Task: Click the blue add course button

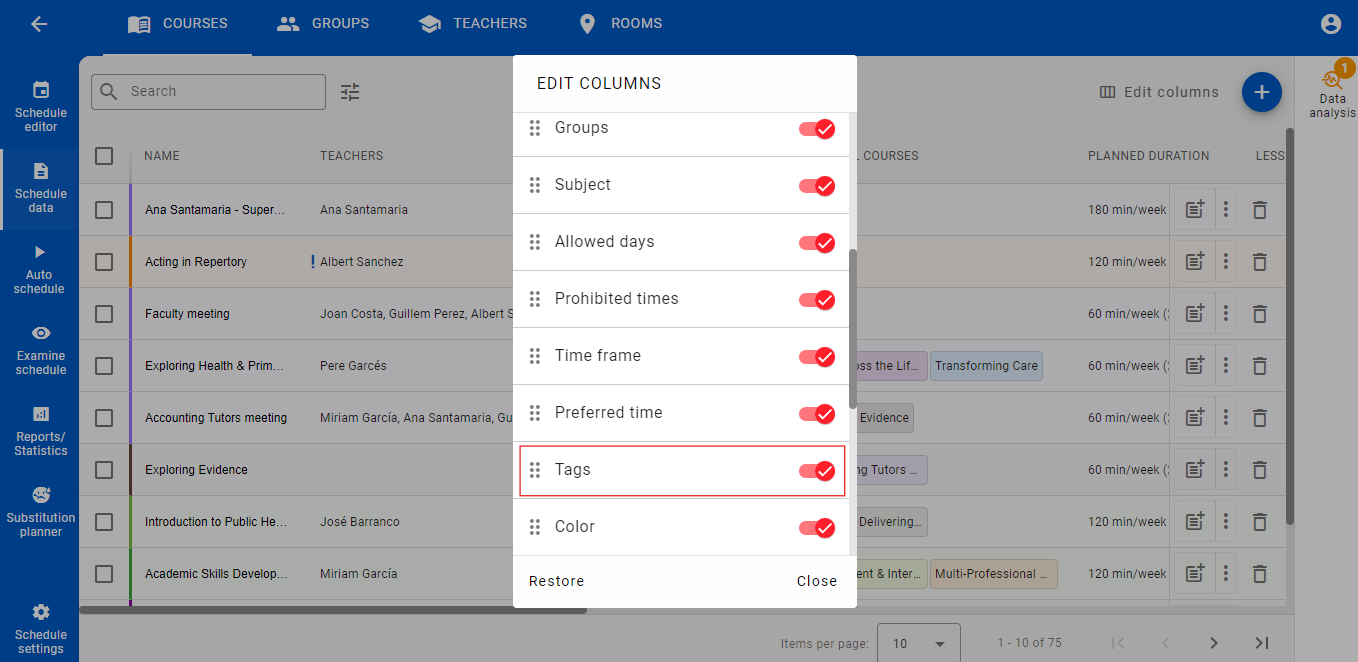Action: tap(1262, 92)
